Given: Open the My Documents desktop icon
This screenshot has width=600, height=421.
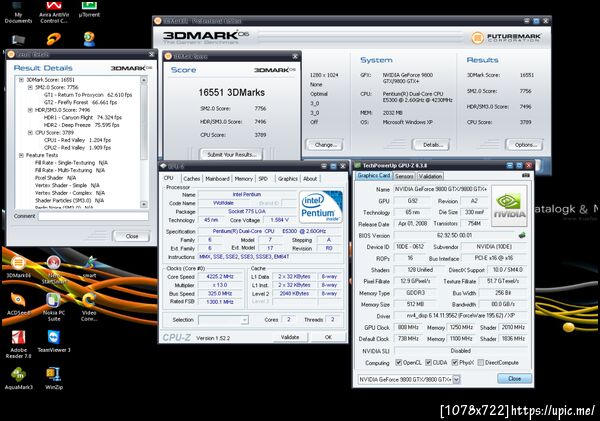Looking at the screenshot, I should pos(18,12).
